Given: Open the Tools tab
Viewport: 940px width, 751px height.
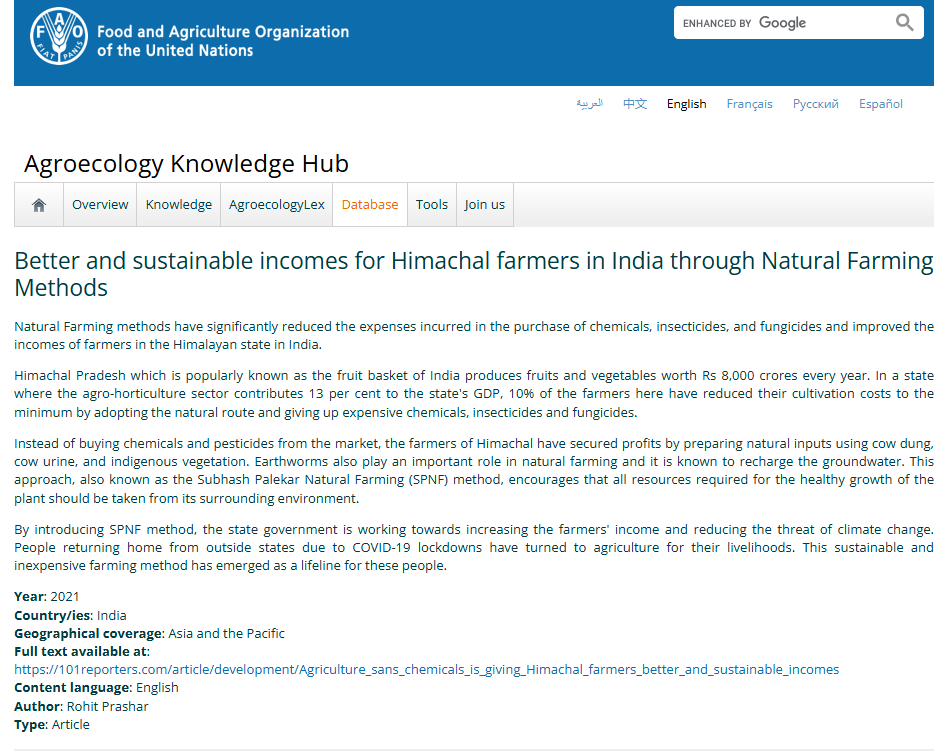Looking at the screenshot, I should pyautogui.click(x=432, y=205).
